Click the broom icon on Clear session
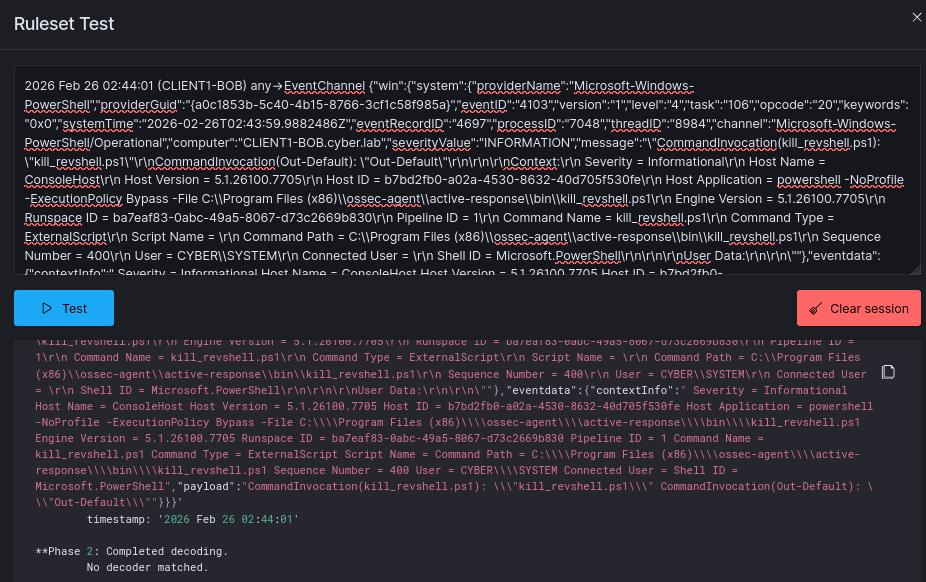The height and width of the screenshot is (582, 926). 816,309
